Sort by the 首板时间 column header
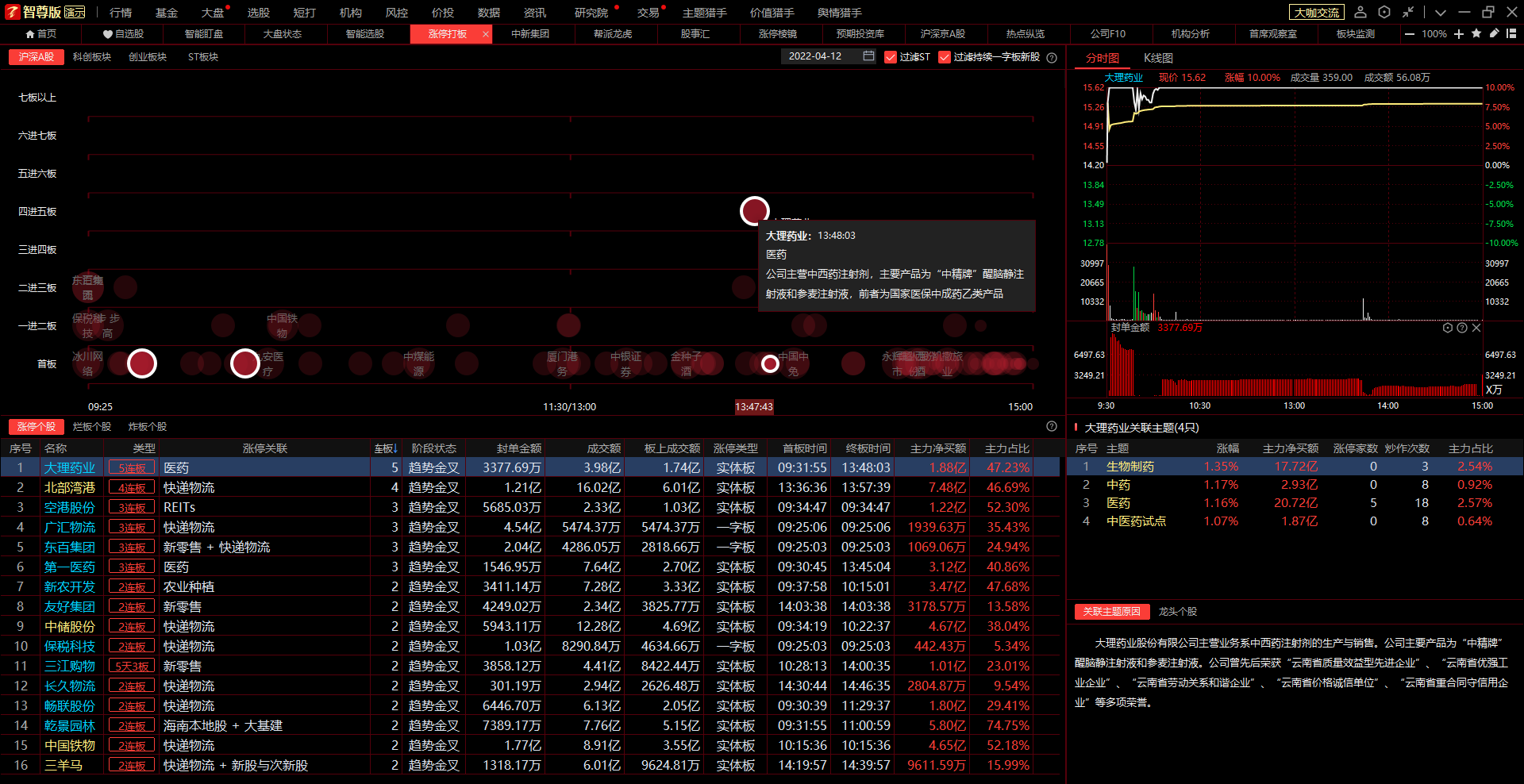 [x=805, y=448]
